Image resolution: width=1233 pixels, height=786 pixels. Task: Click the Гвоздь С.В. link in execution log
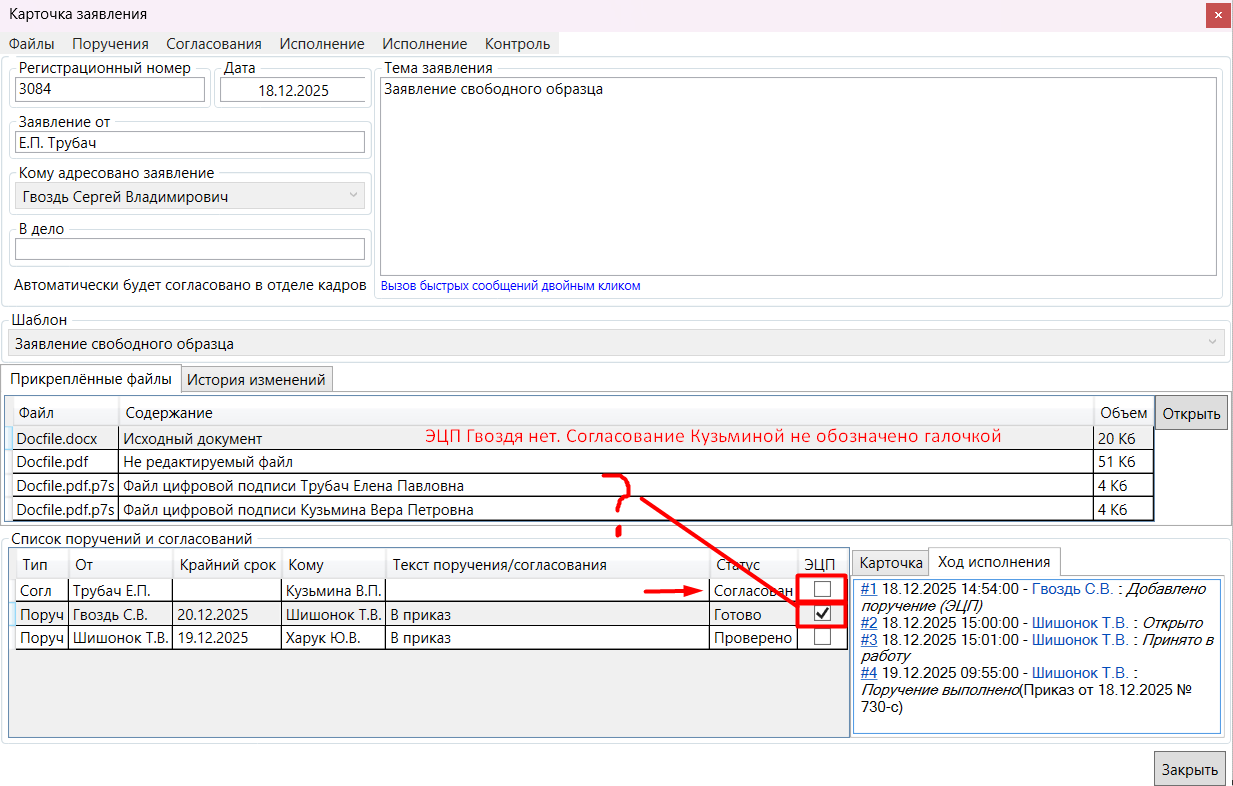coord(1069,589)
